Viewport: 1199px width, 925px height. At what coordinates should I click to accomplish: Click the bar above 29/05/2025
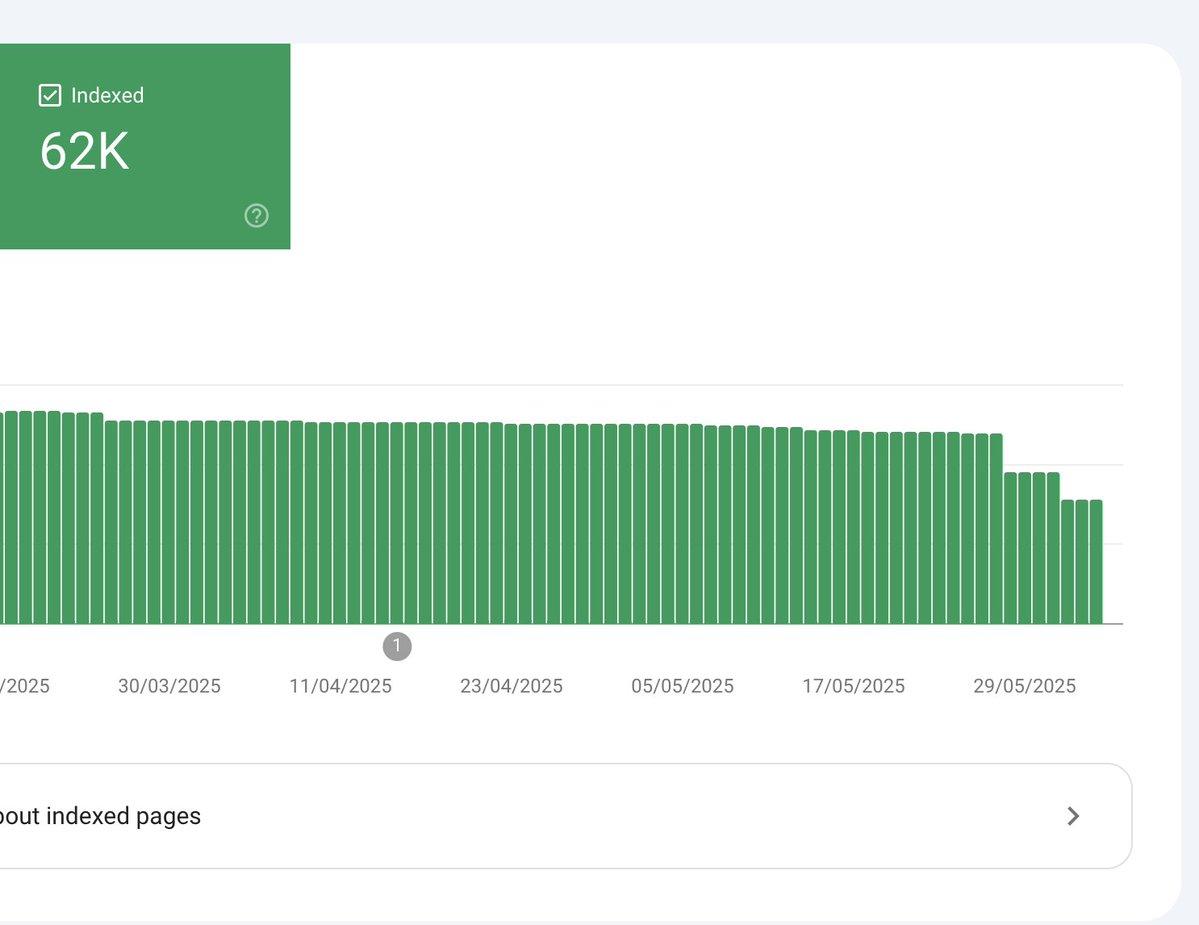pos(1025,548)
